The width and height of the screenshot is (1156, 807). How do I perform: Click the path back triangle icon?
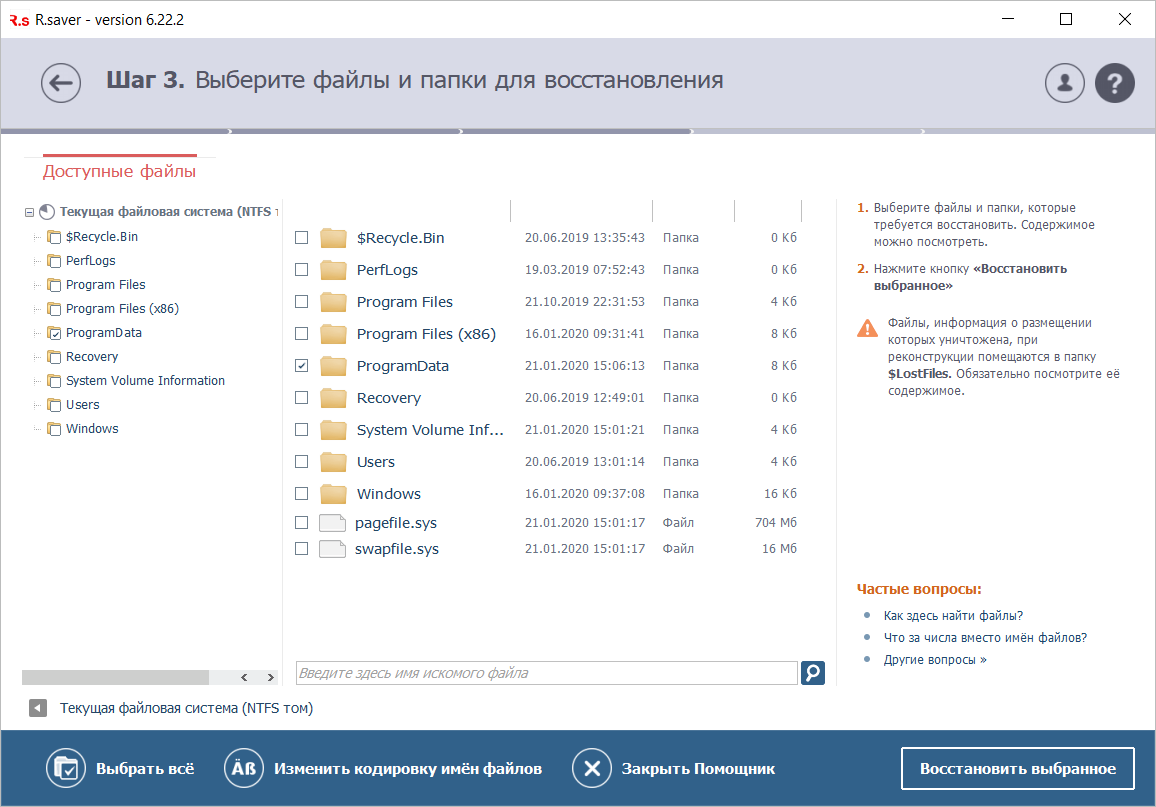click(x=38, y=708)
